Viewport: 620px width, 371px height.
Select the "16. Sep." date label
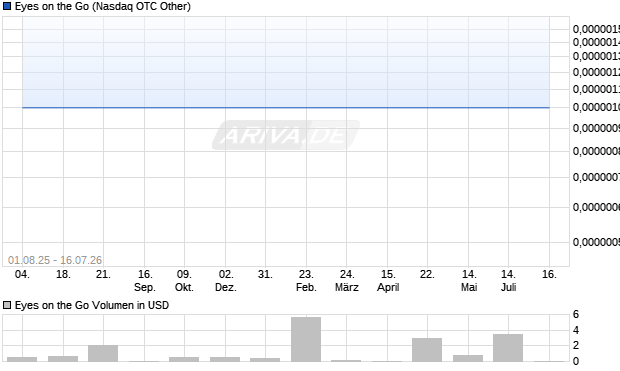pos(145,280)
